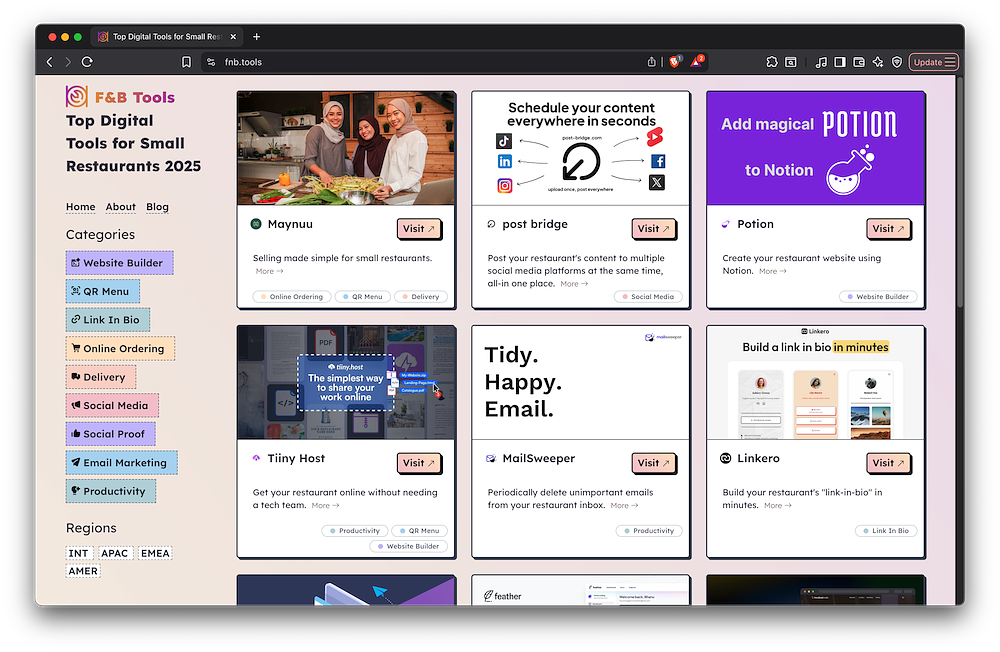Toggle the APAC region filter
The width and height of the screenshot is (1000, 652).
[114, 553]
